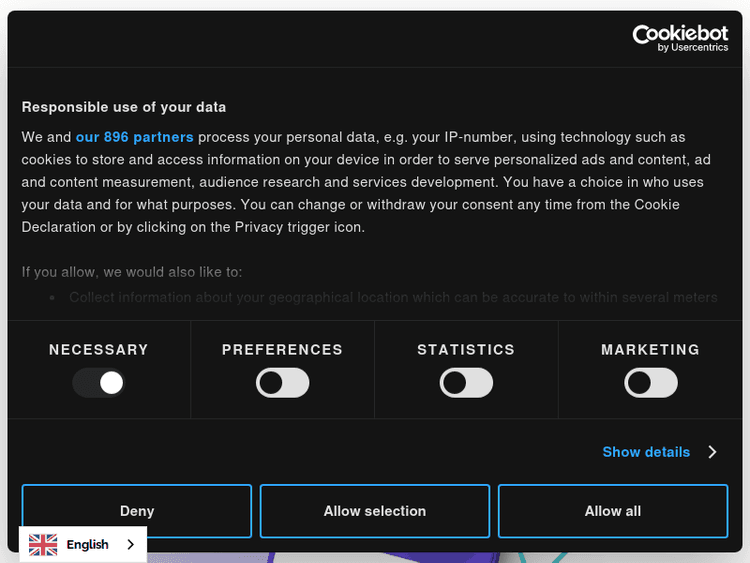
Task: Expand details using the right chevron arrow
Action: [x=713, y=452]
